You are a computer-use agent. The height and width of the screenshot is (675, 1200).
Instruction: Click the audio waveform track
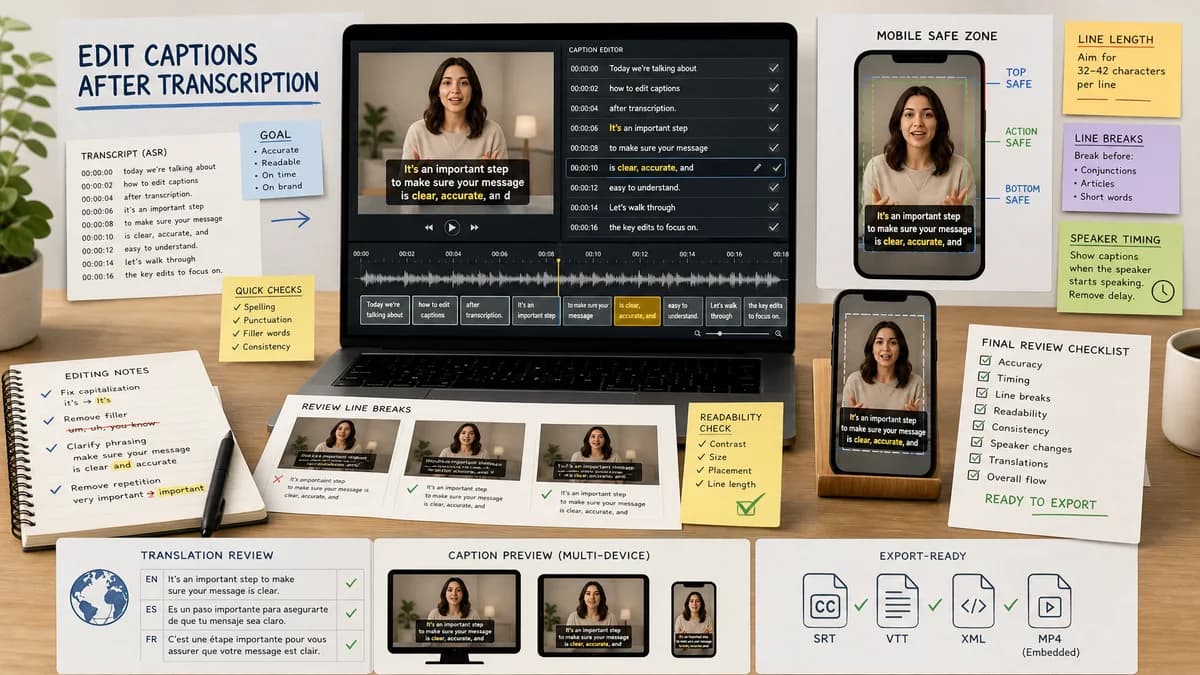(571, 278)
